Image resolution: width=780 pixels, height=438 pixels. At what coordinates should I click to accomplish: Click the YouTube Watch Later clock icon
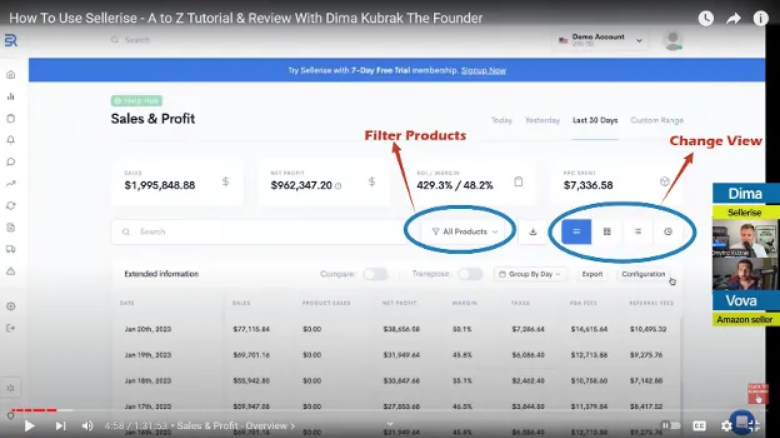click(x=706, y=18)
